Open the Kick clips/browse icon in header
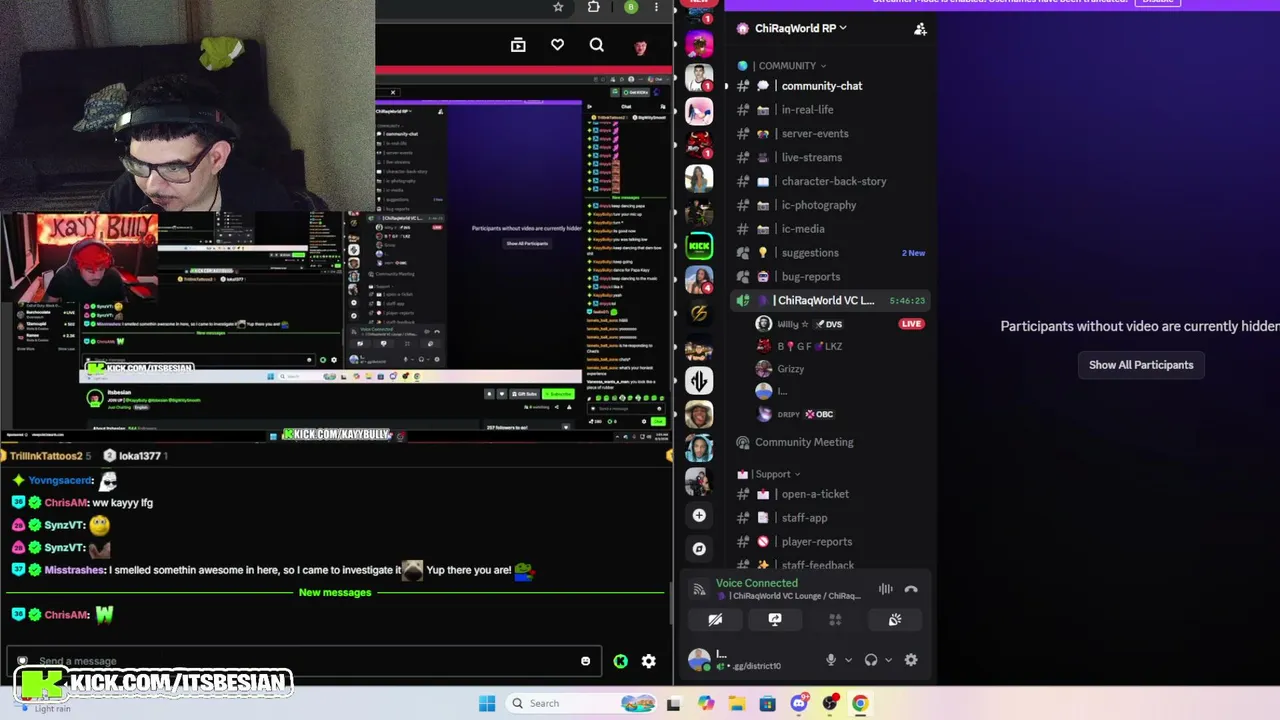This screenshot has width=1280, height=720. pyautogui.click(x=518, y=45)
